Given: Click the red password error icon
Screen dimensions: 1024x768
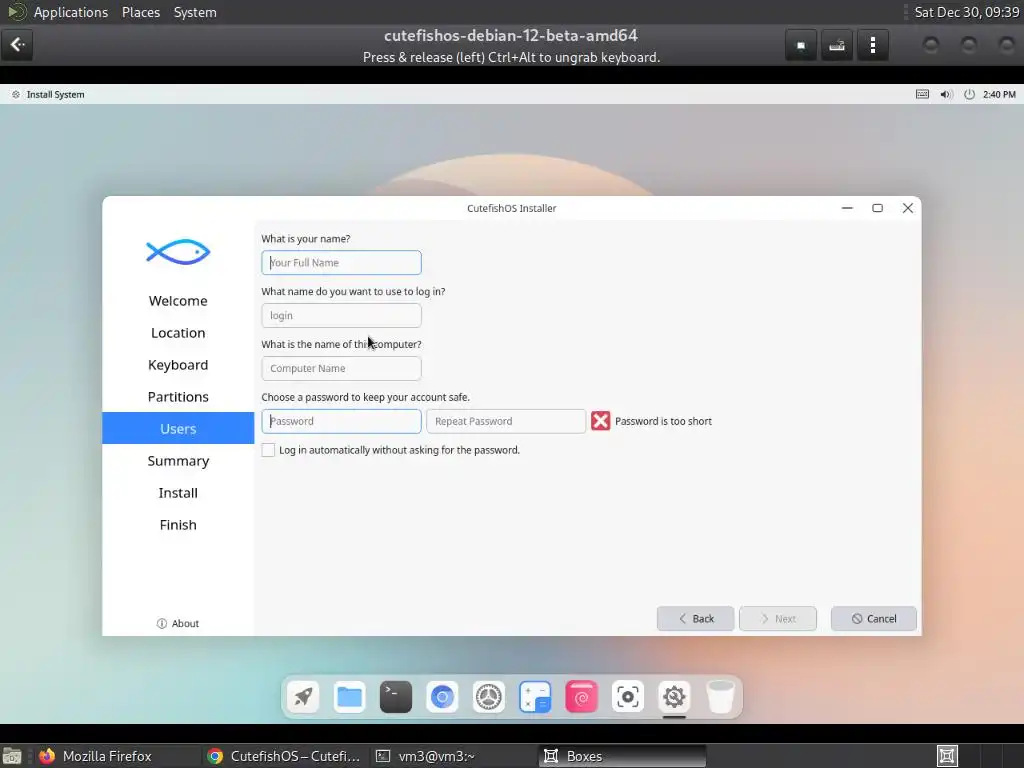Looking at the screenshot, I should point(600,421).
